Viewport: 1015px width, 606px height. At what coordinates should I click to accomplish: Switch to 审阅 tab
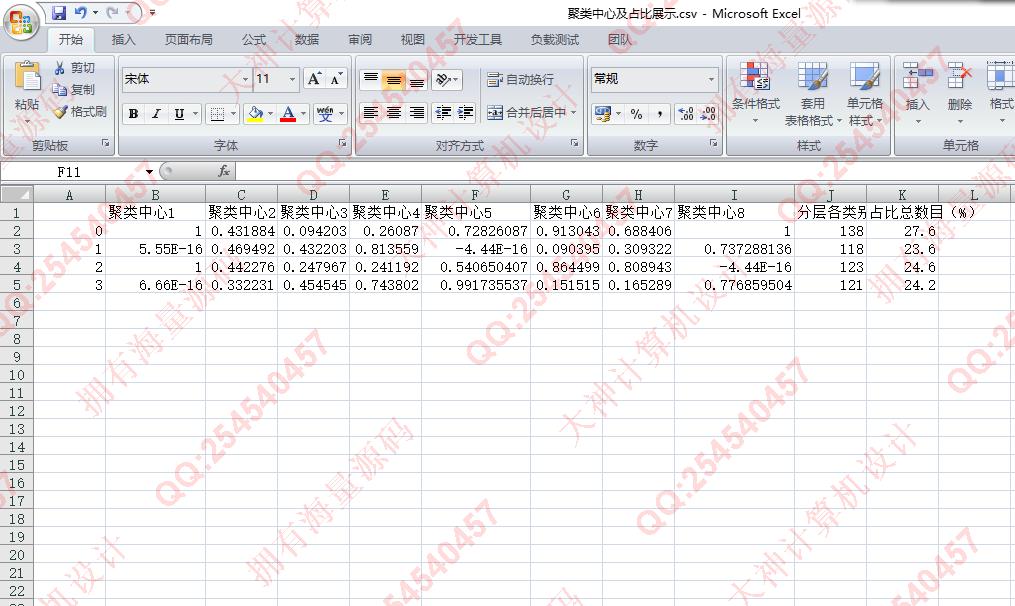360,39
